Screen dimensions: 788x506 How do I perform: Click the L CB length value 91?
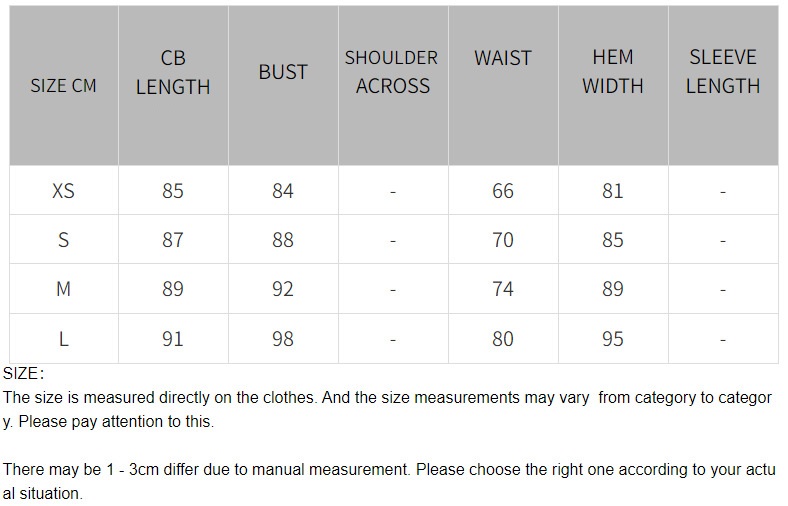173,339
